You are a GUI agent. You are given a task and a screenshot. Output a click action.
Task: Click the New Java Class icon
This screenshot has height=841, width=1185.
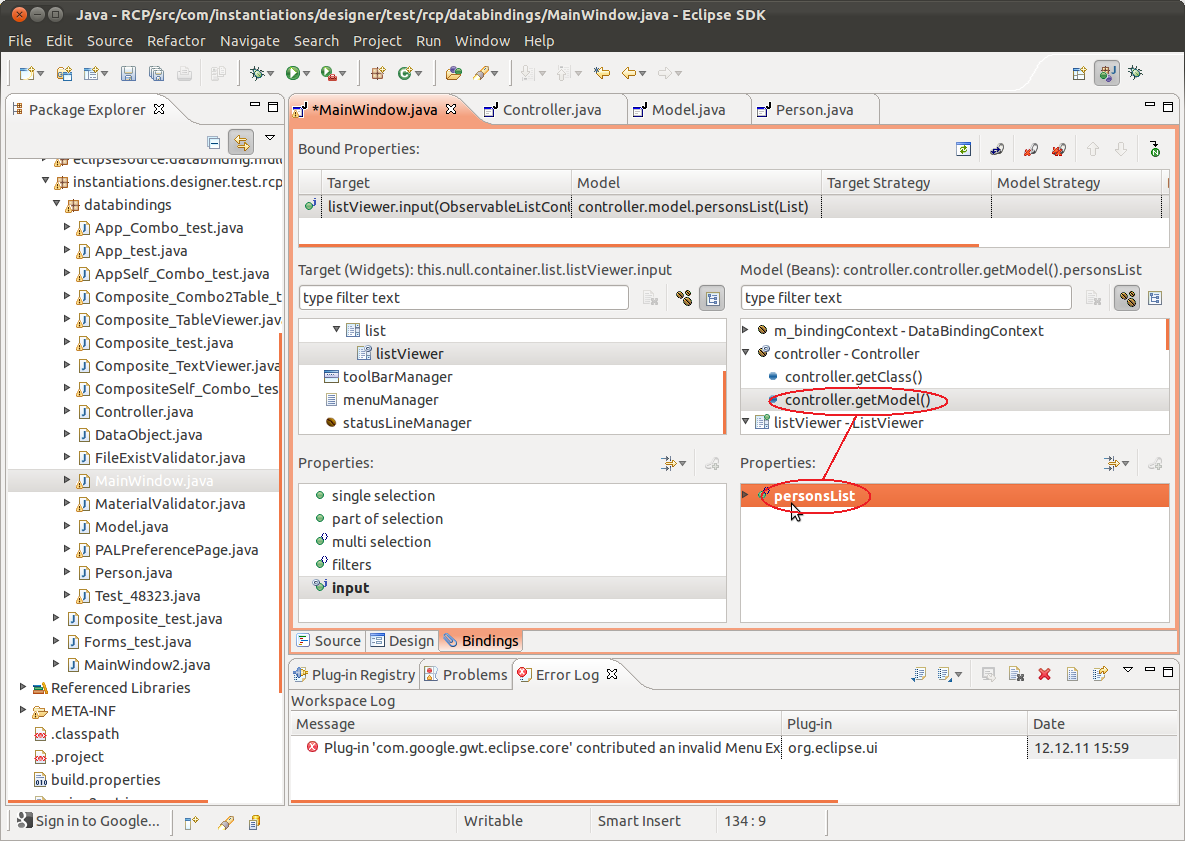pyautogui.click(x=405, y=73)
